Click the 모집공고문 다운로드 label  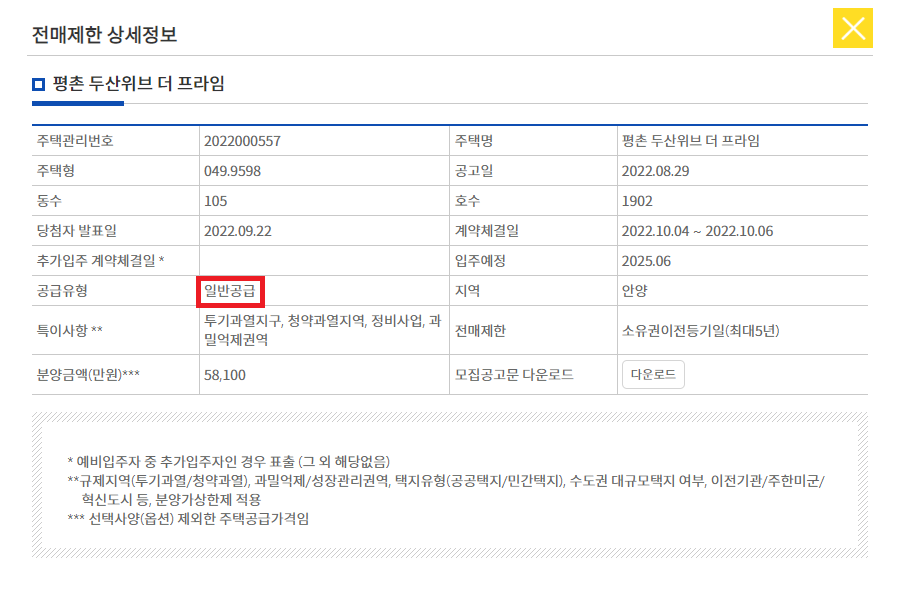(x=514, y=375)
